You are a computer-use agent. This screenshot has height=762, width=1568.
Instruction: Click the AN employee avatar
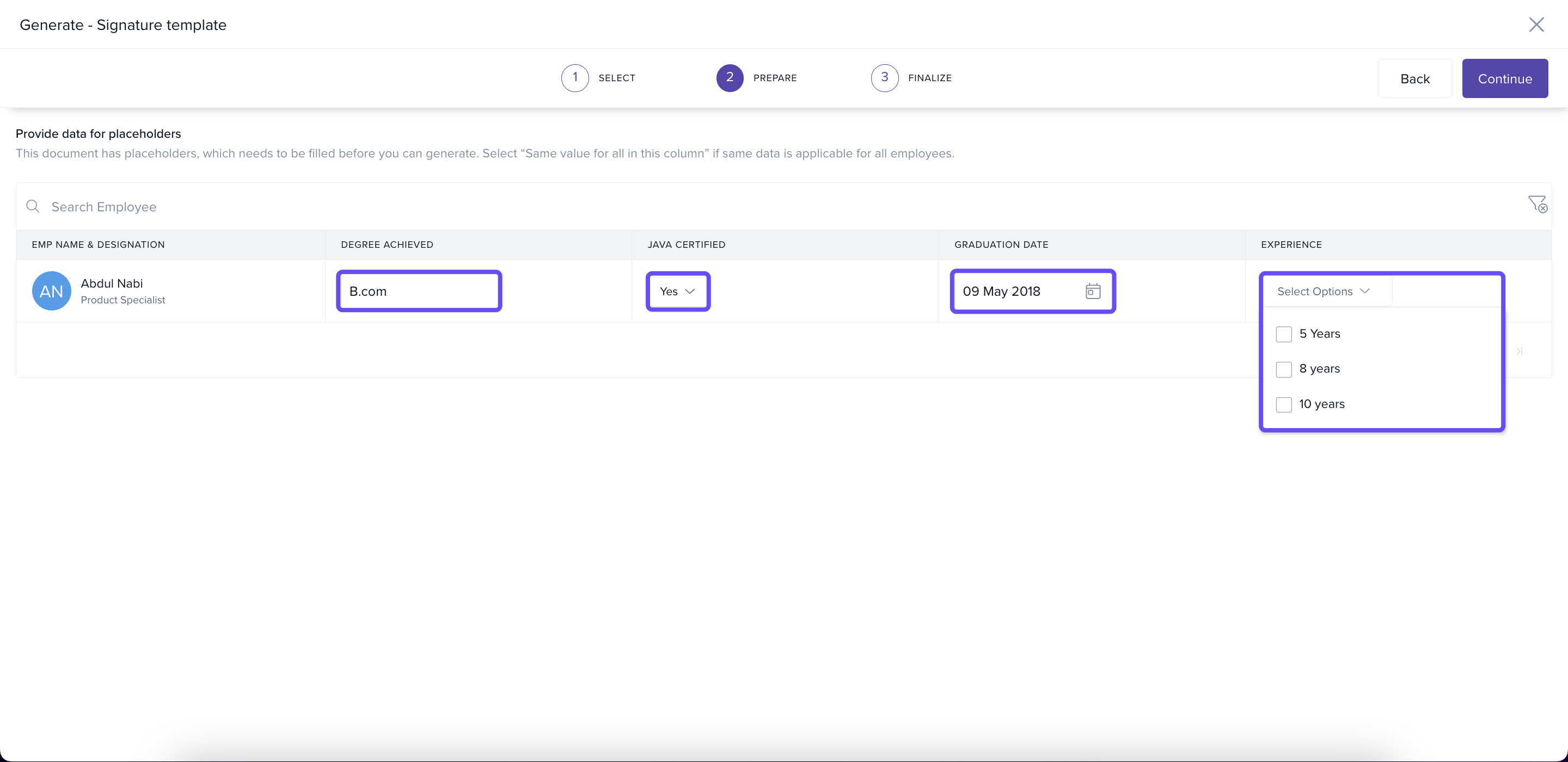click(x=51, y=291)
